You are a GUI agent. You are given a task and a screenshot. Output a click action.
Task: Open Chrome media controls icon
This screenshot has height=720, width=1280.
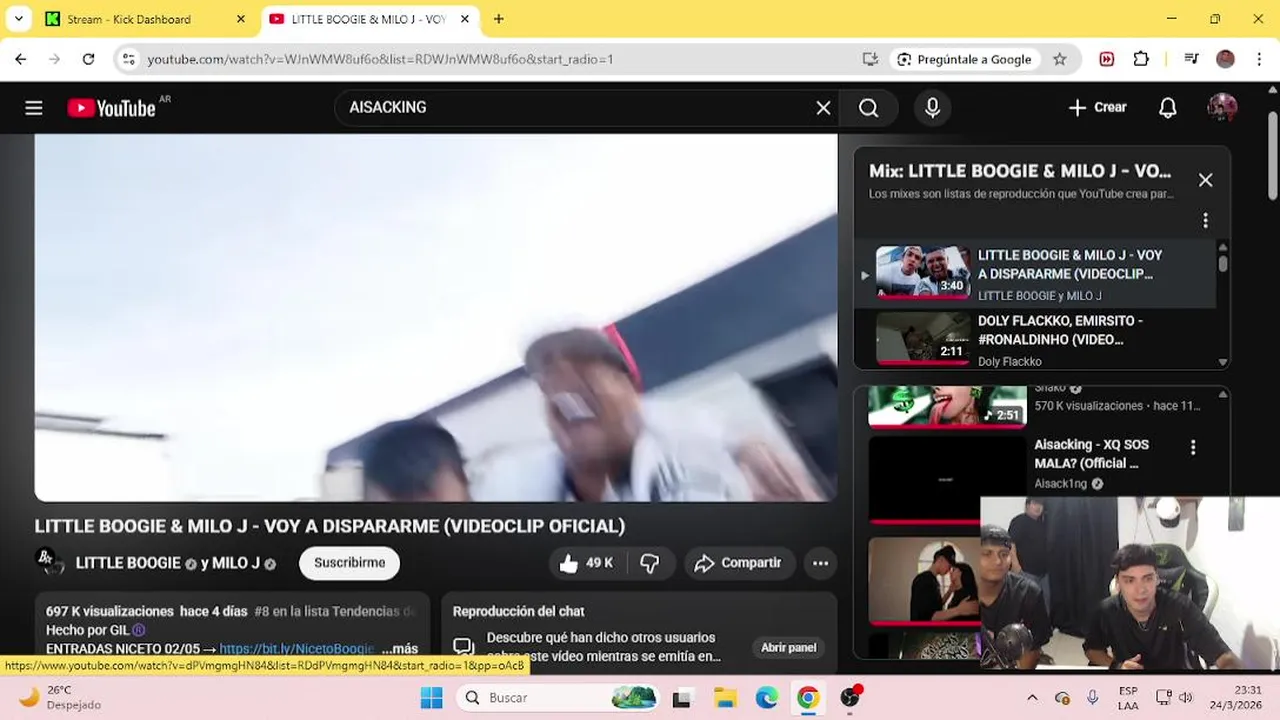point(1191,59)
